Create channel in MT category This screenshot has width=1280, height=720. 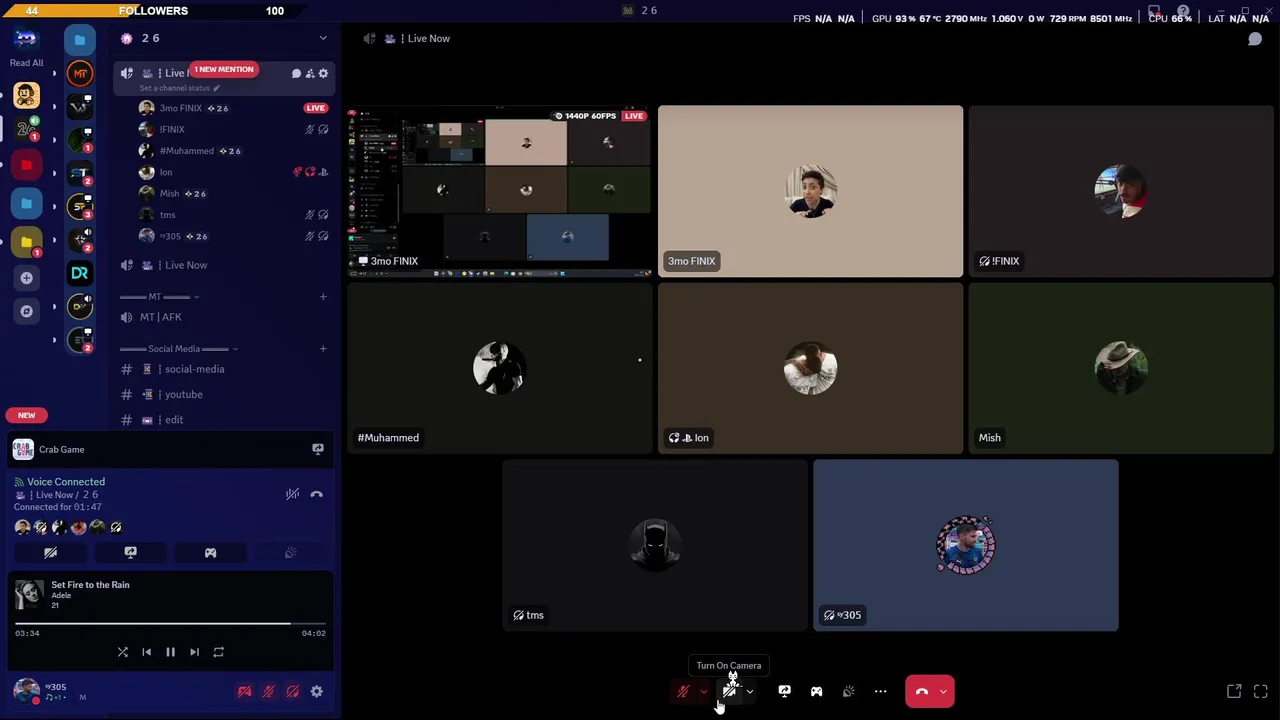[322, 297]
